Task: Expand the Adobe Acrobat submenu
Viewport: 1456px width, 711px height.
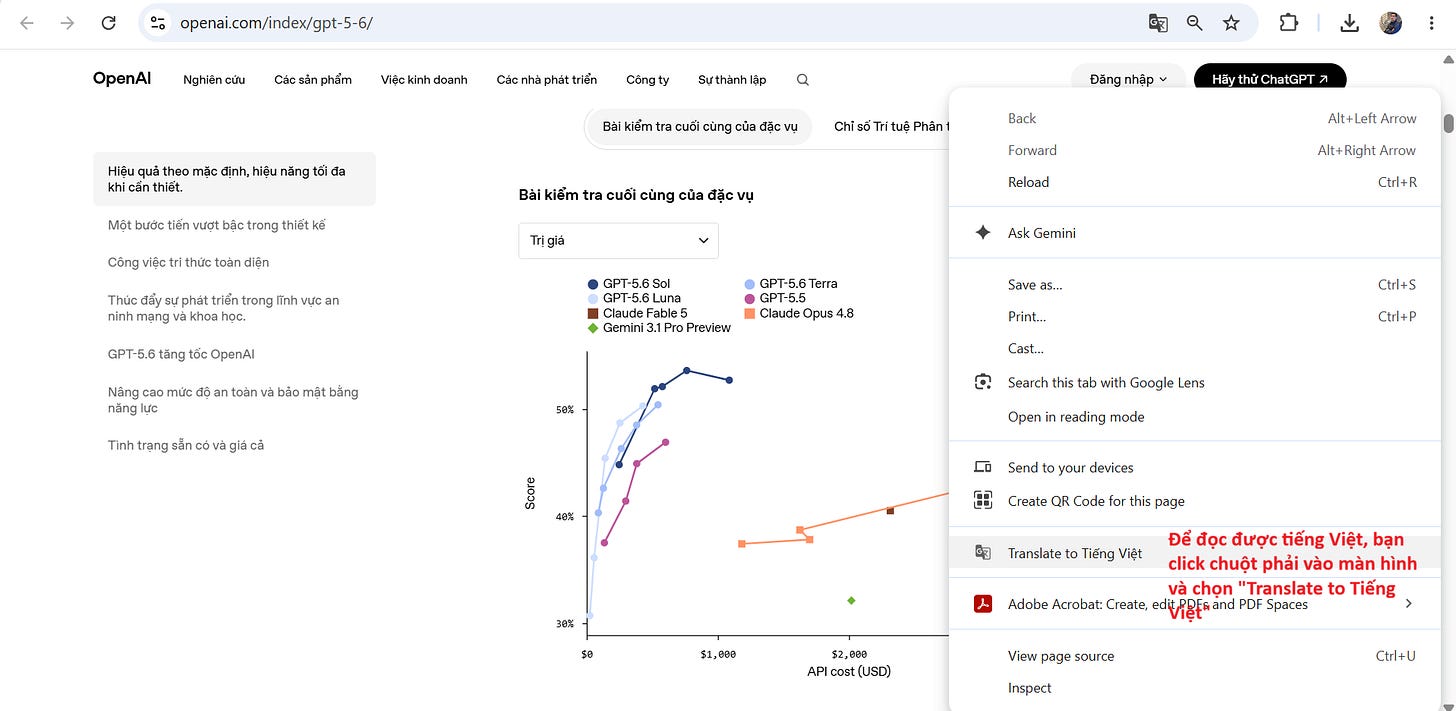Action: coord(1195,604)
